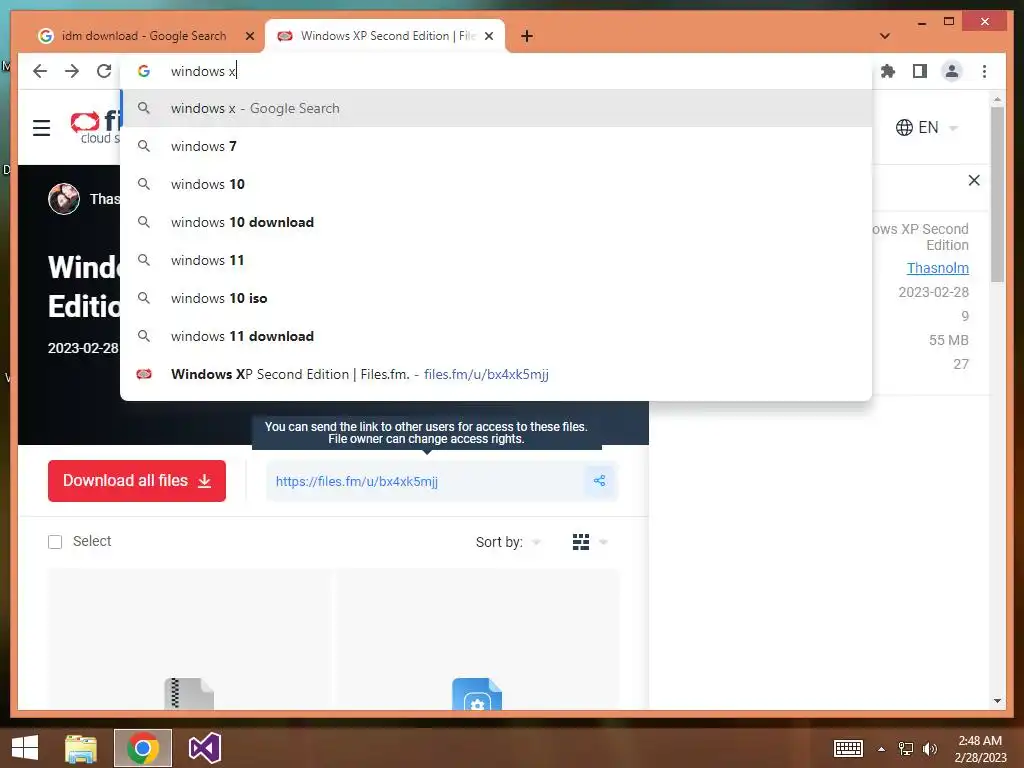
Task: Expand the view mode dropdown arrow
Action: [x=603, y=542]
